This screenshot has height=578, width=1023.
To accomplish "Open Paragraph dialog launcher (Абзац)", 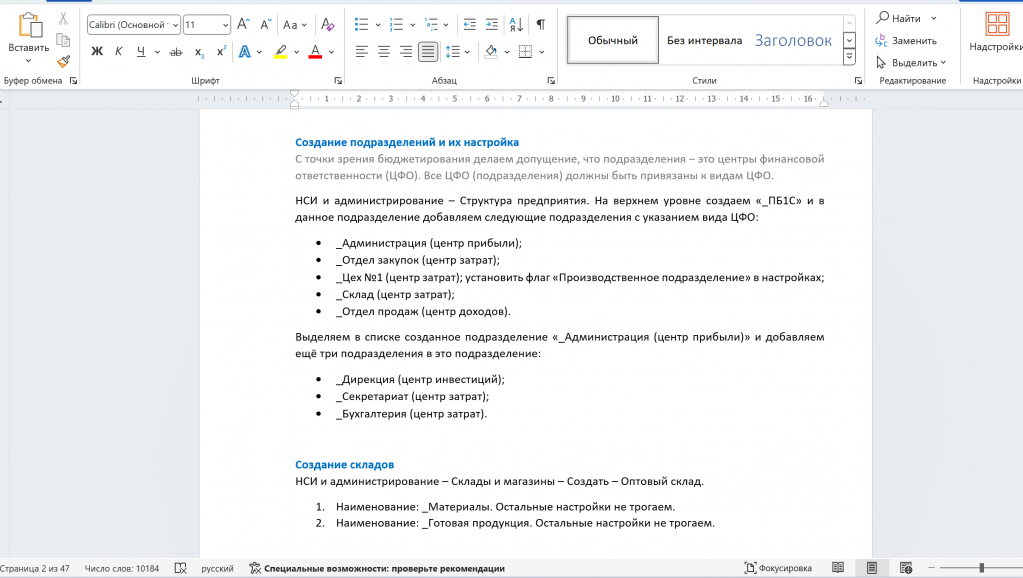I will [x=551, y=81].
